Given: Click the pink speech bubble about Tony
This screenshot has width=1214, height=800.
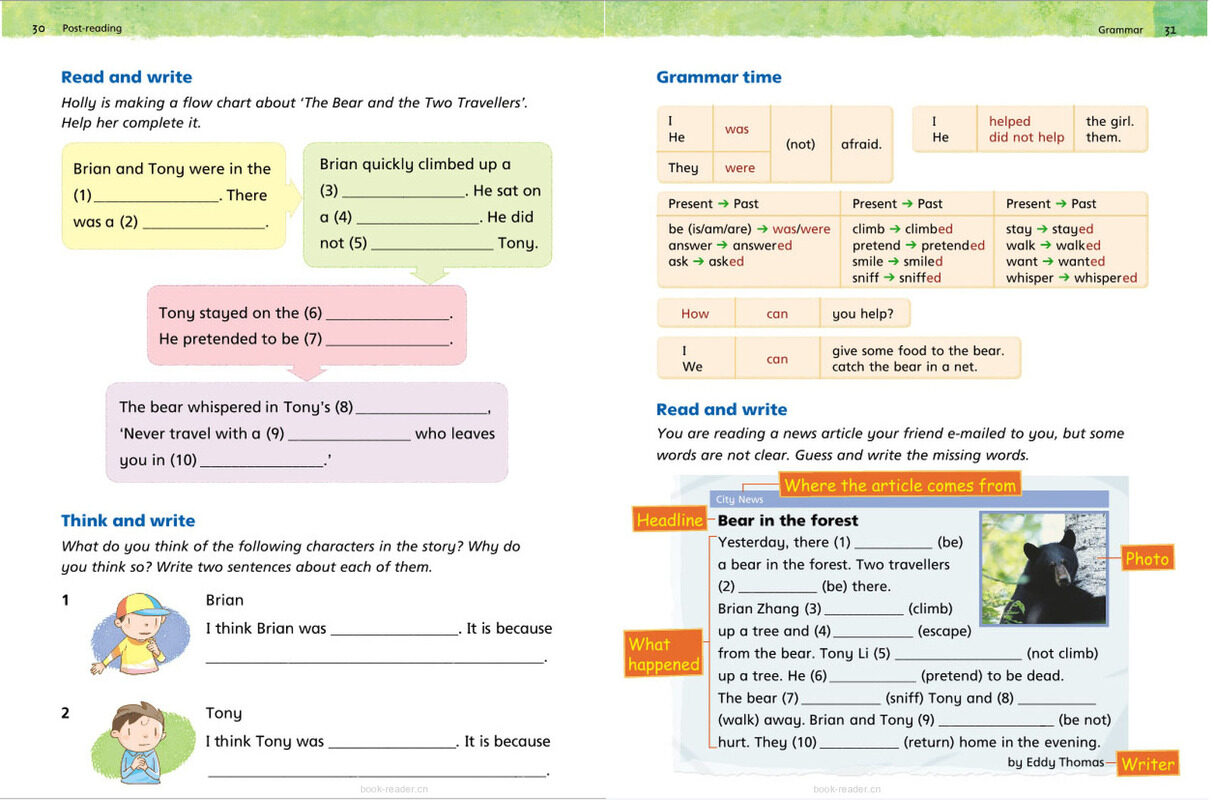Looking at the screenshot, I should coord(305,326).
